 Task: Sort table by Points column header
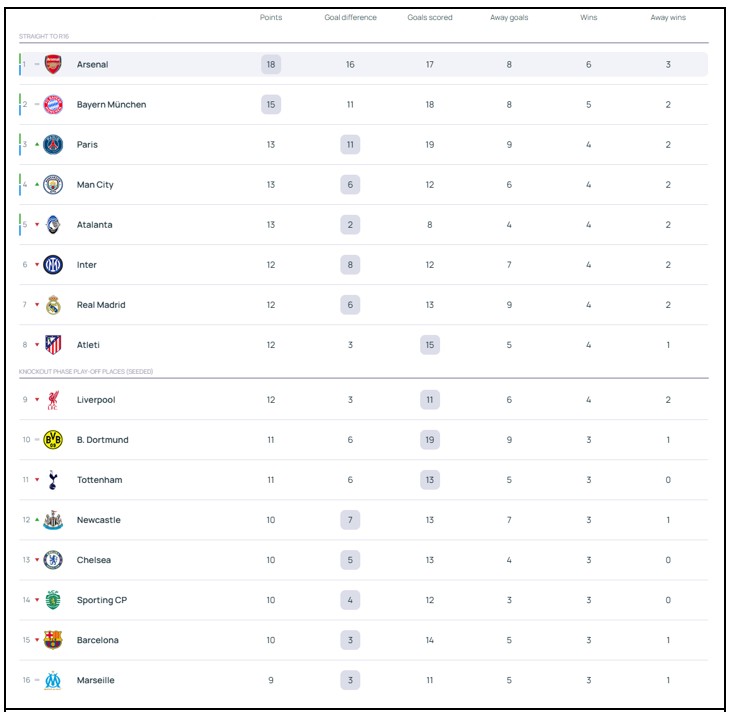tap(270, 18)
